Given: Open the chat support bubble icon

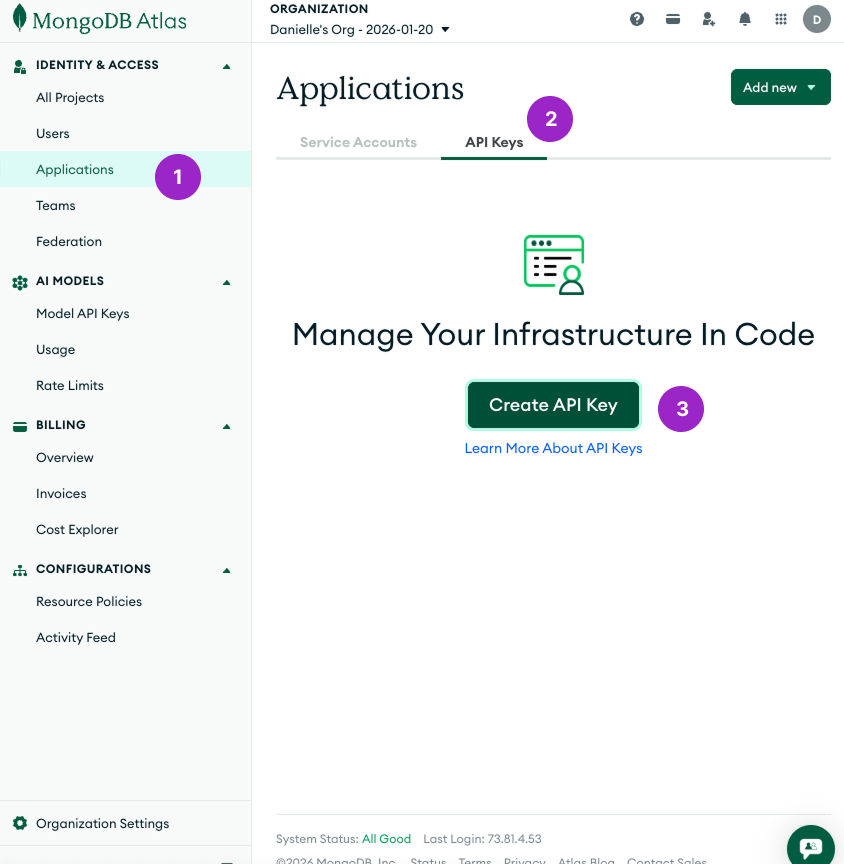Looking at the screenshot, I should point(811,846).
